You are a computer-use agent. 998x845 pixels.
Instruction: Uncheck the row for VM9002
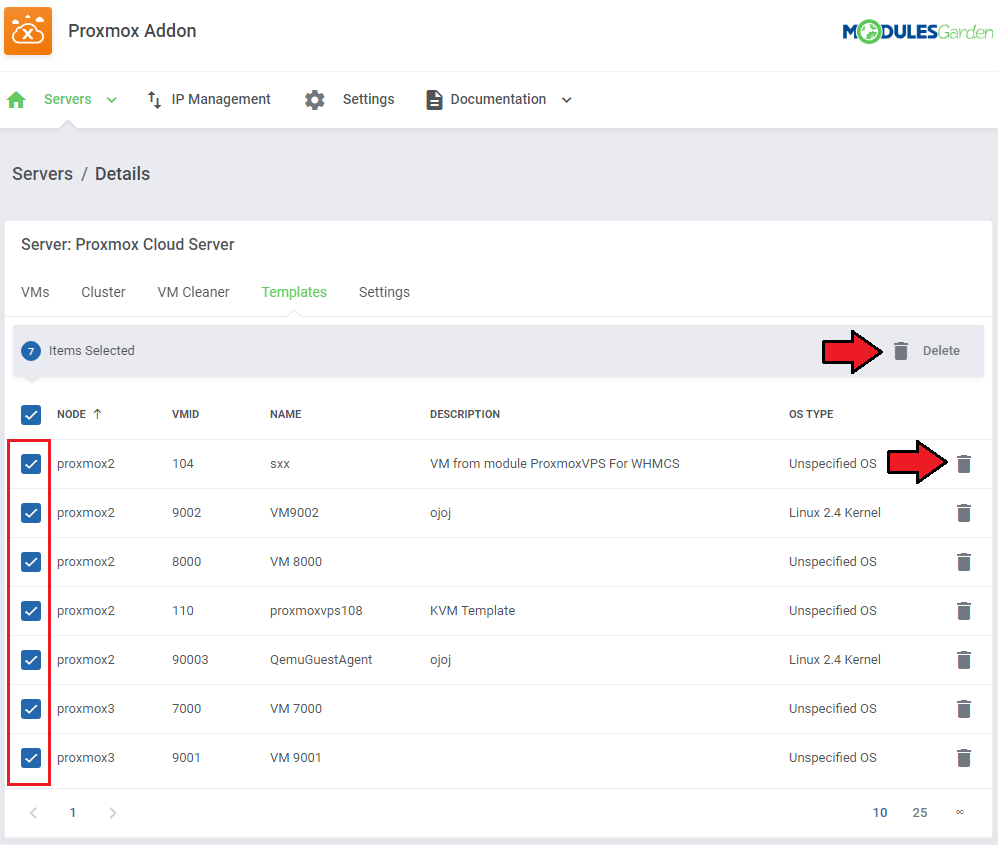pos(31,513)
